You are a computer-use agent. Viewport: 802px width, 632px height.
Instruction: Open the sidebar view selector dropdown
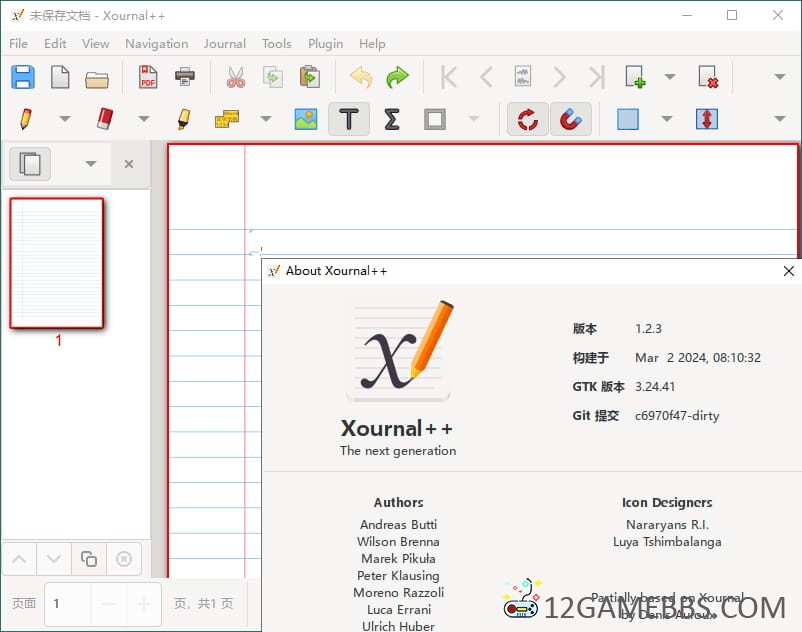coord(91,164)
